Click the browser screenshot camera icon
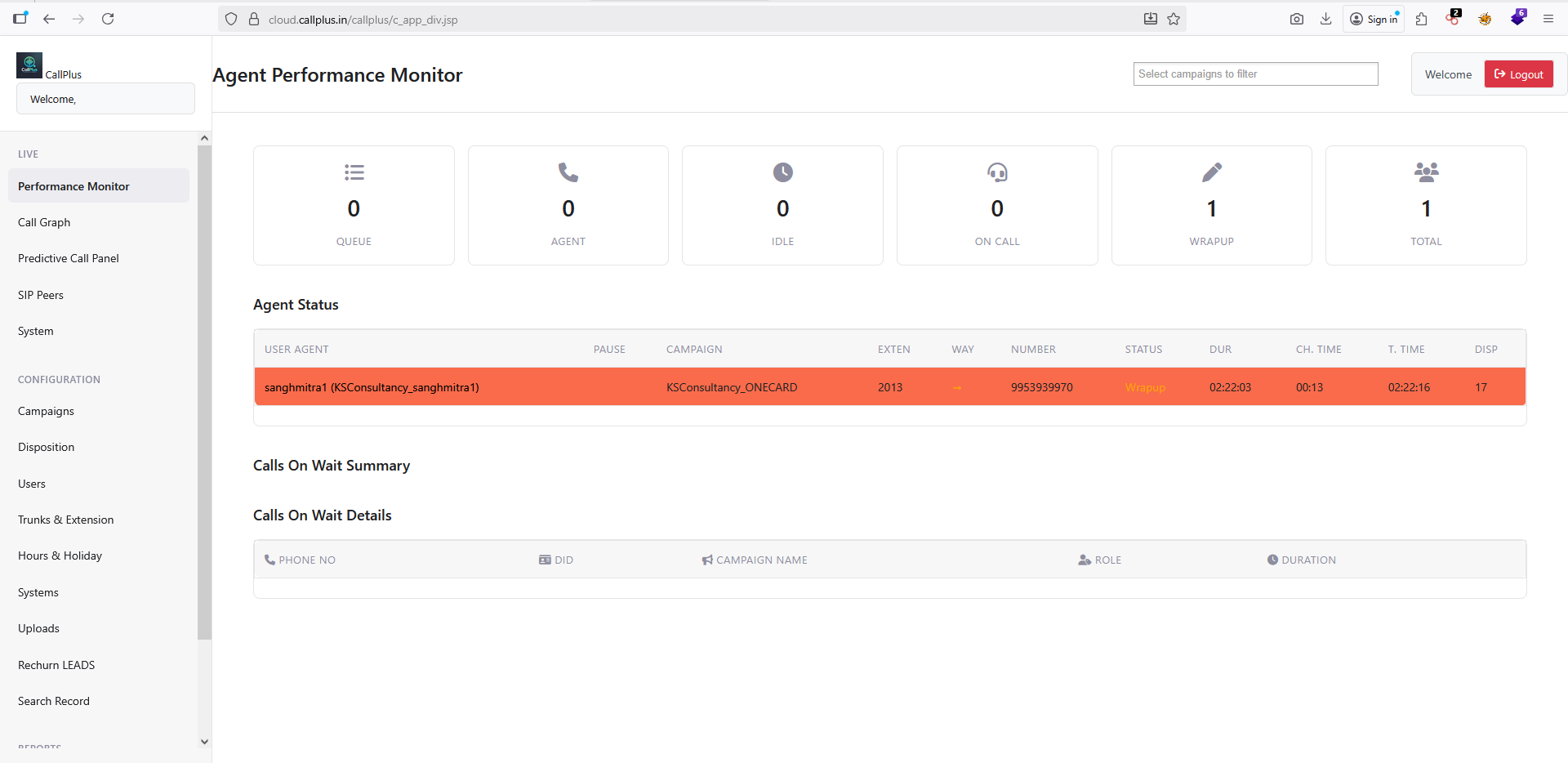Image resolution: width=1568 pixels, height=763 pixels. (x=1296, y=18)
